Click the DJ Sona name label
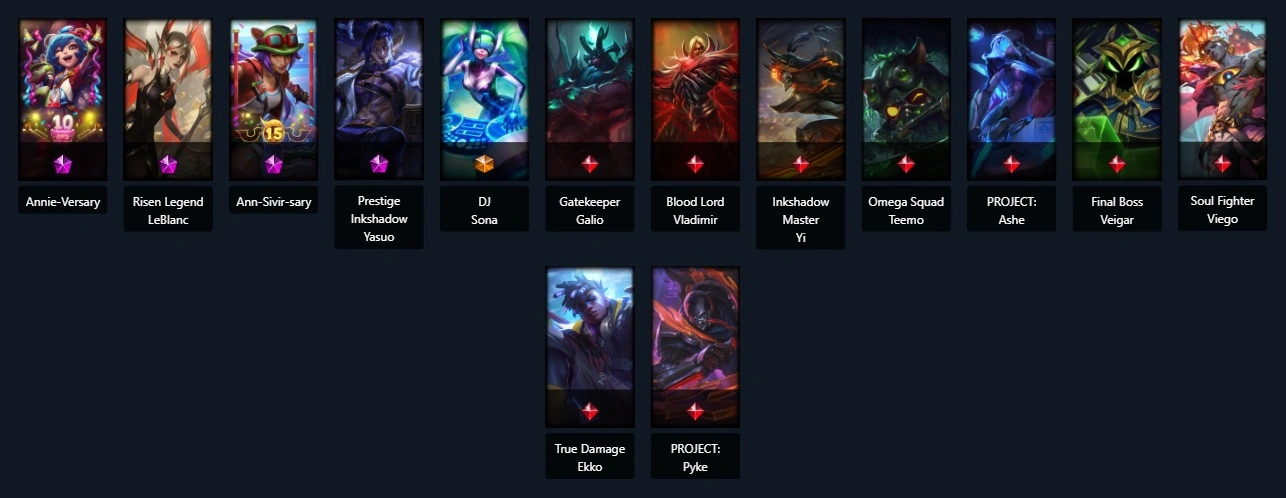 click(x=484, y=210)
